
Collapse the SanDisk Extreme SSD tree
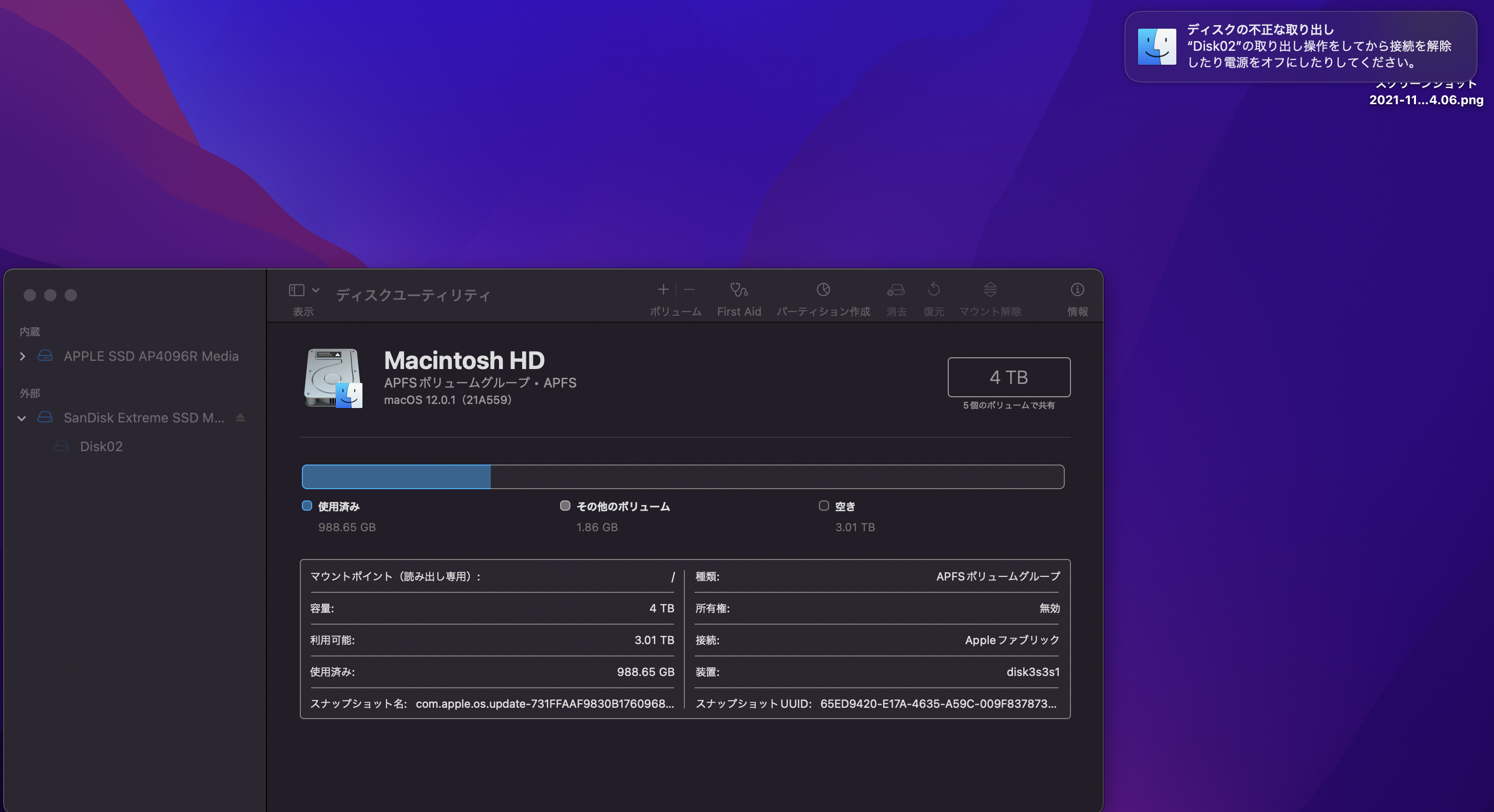click(22, 418)
